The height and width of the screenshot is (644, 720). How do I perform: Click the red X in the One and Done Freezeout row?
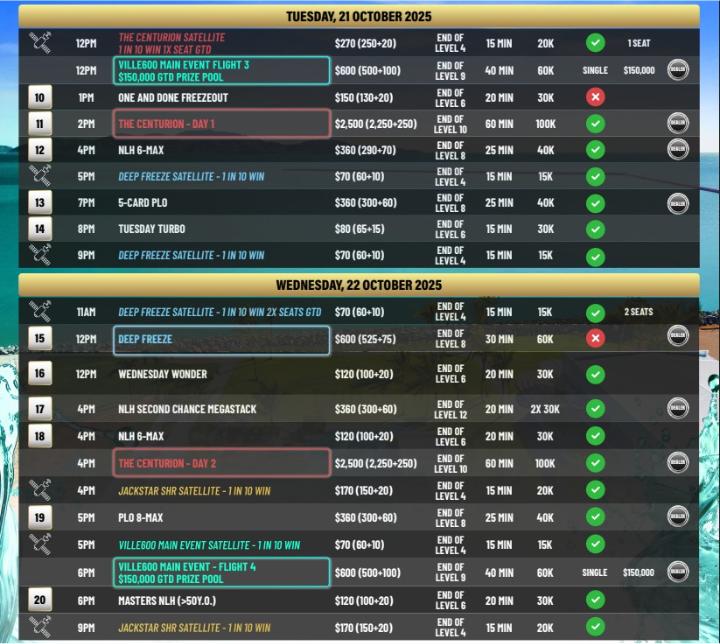(595, 98)
